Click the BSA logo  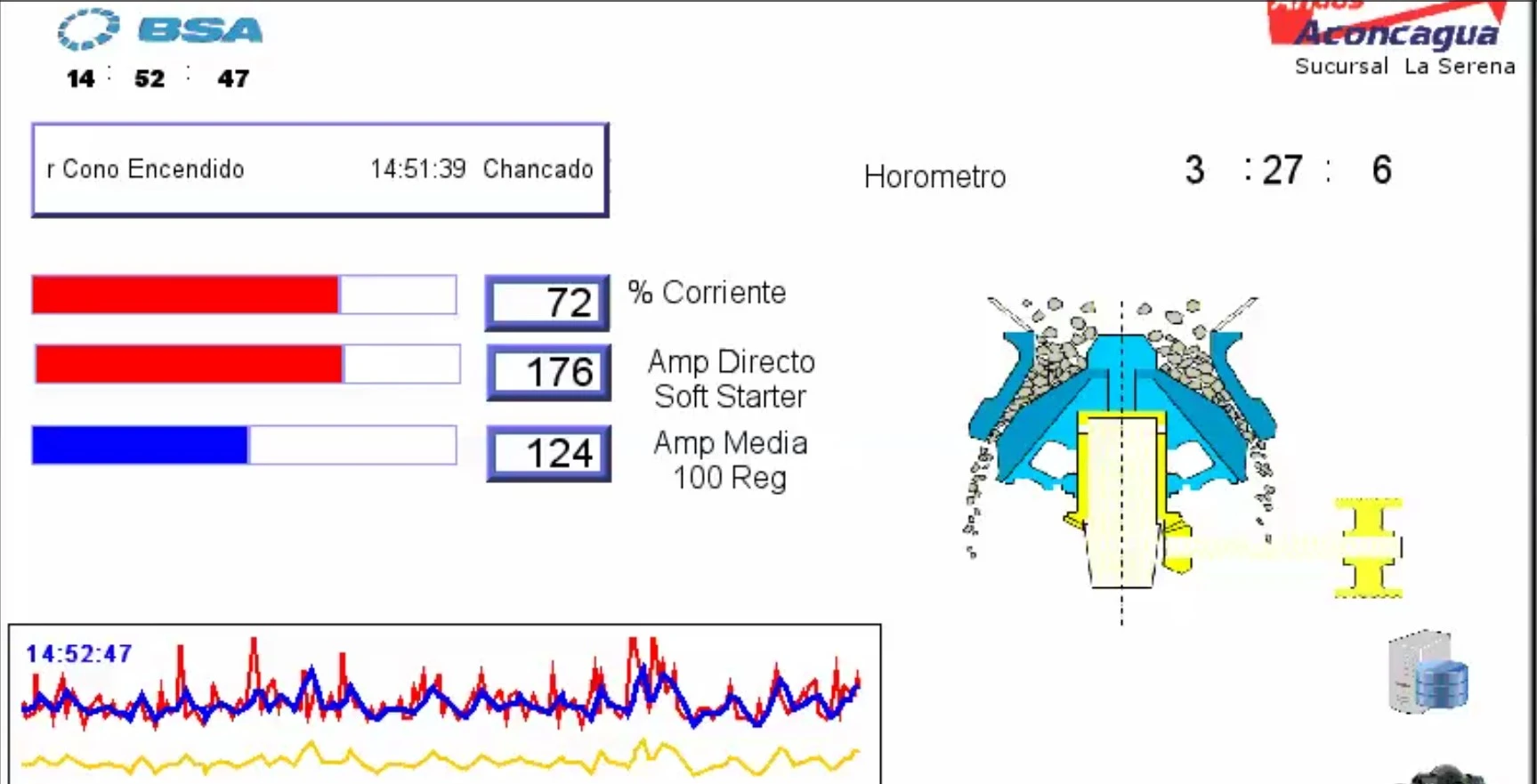pyautogui.click(x=162, y=30)
